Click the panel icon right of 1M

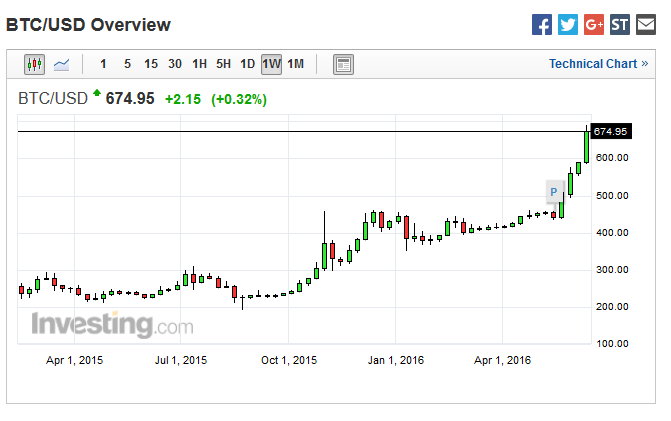click(343, 65)
